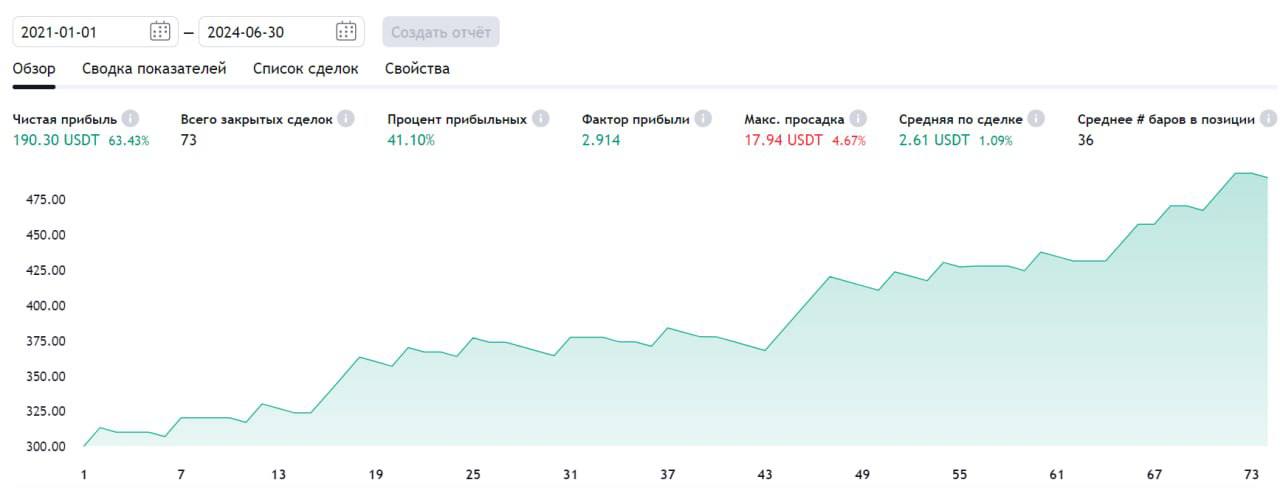
Task: Click x-axis trade number 25
Action: click(473, 474)
